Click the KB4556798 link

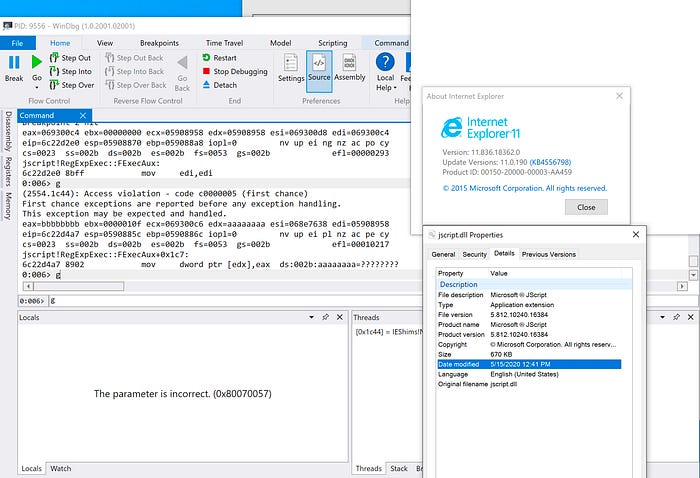550,162
